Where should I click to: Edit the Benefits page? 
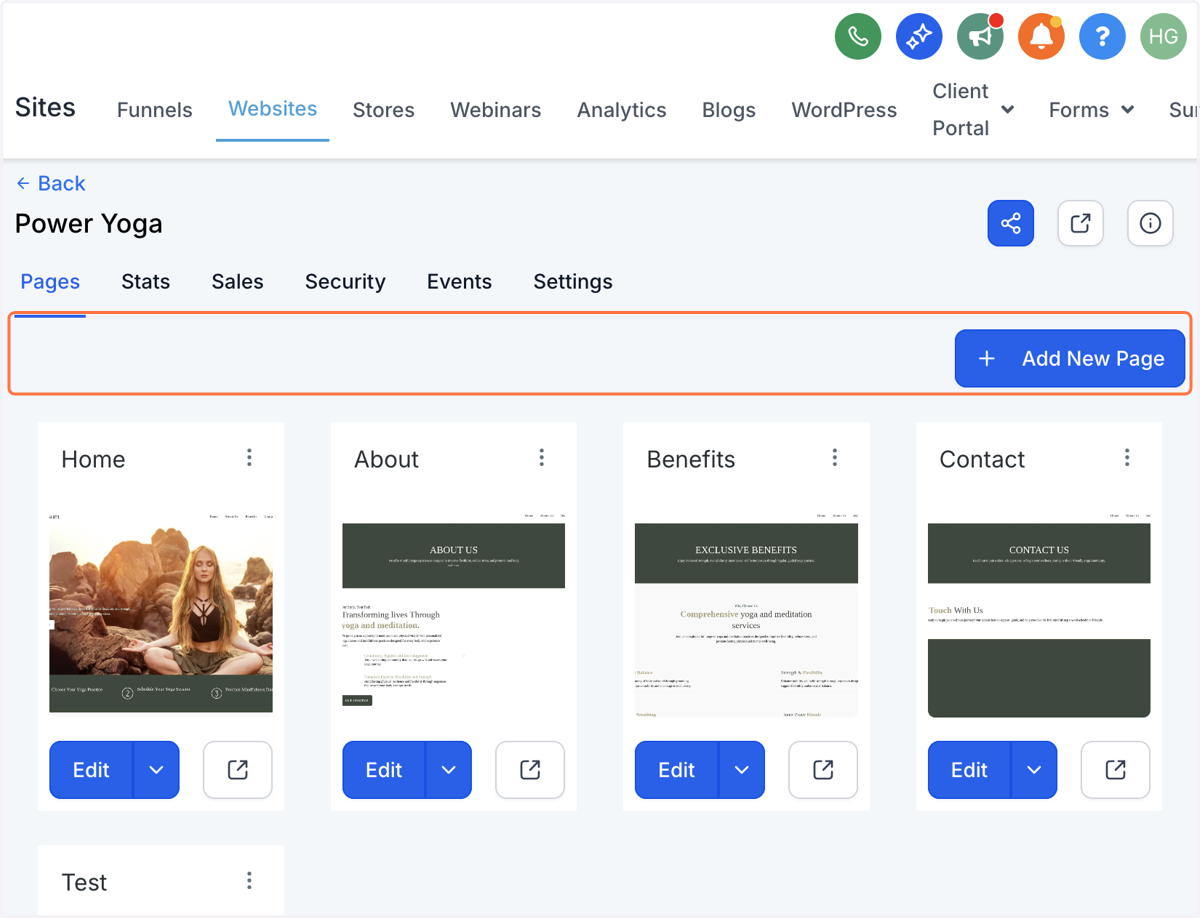pyautogui.click(x=676, y=770)
